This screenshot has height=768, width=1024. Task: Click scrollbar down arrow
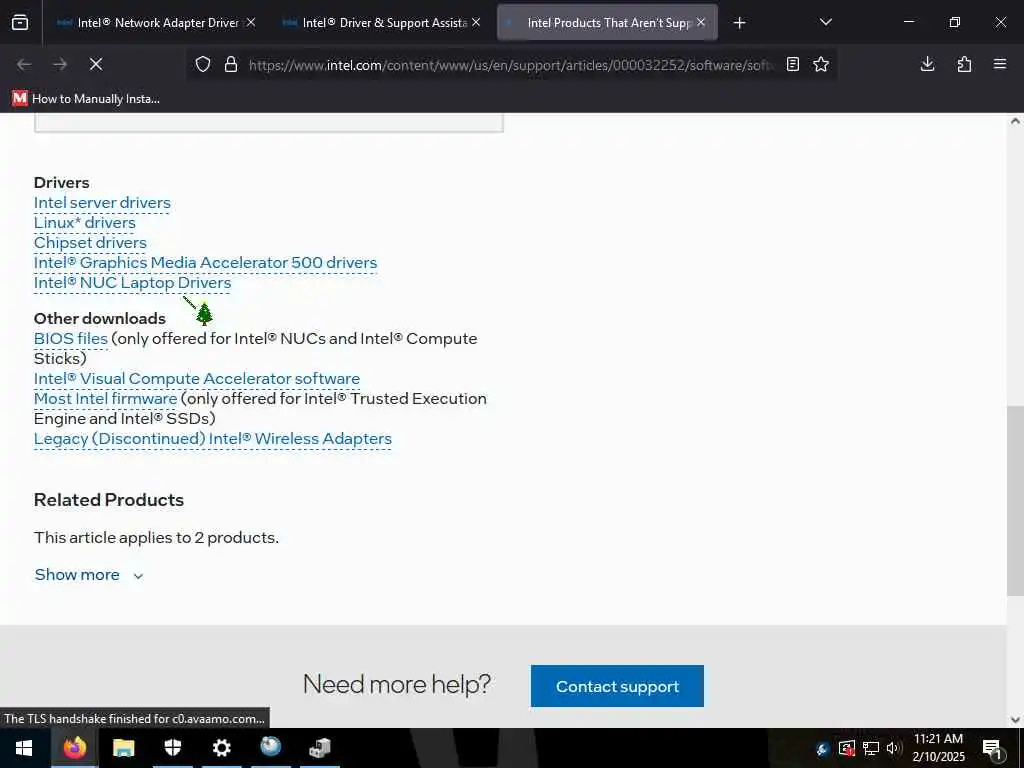(x=1015, y=720)
